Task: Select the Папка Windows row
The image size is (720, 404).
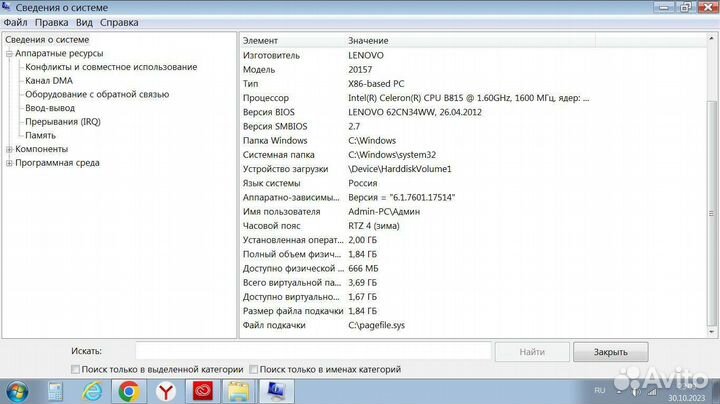Action: coord(473,141)
